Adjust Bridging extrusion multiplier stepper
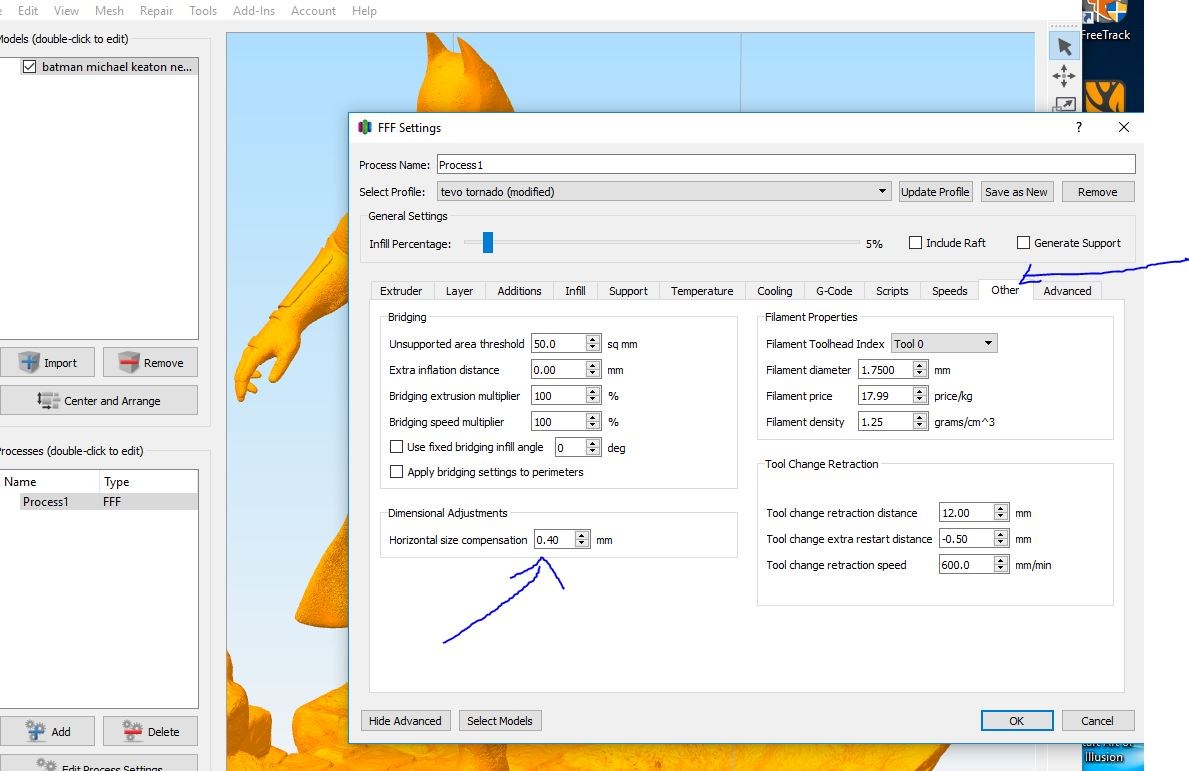This screenshot has height=771, width=1189. pyautogui.click(x=593, y=396)
